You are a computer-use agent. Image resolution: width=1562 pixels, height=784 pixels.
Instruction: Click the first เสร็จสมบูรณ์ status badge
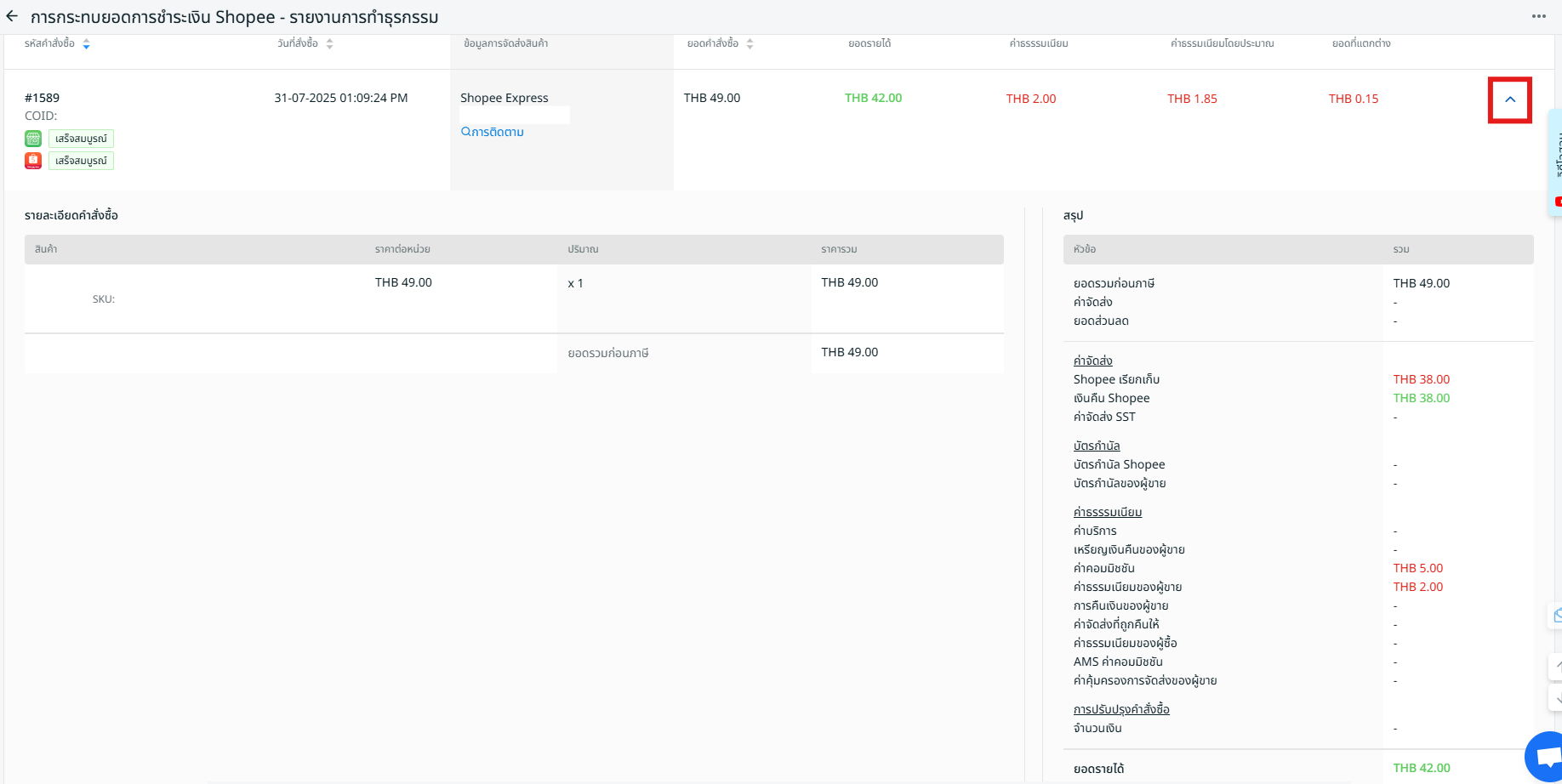tap(81, 139)
